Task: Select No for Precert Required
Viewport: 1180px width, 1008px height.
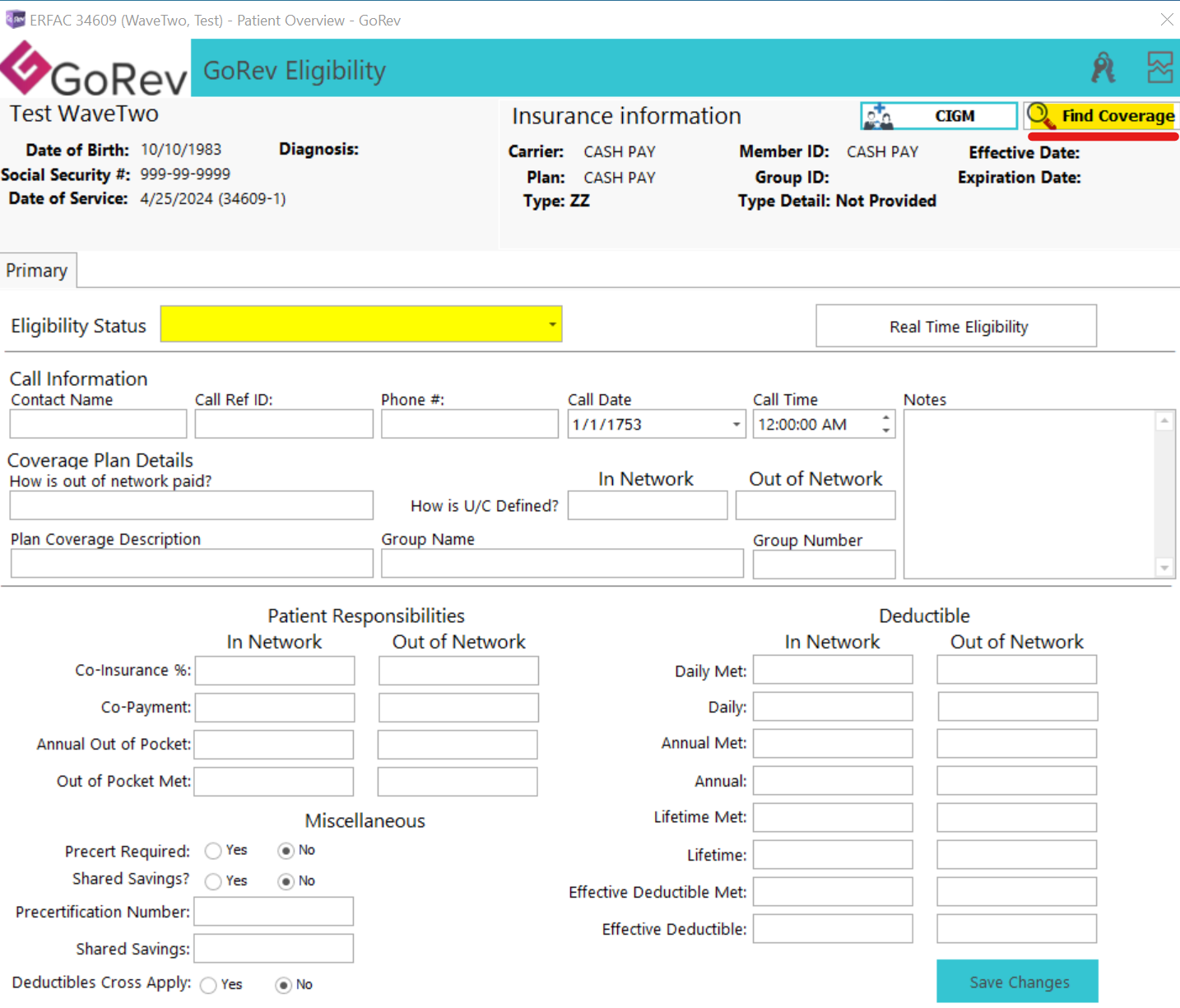Action: 286,851
